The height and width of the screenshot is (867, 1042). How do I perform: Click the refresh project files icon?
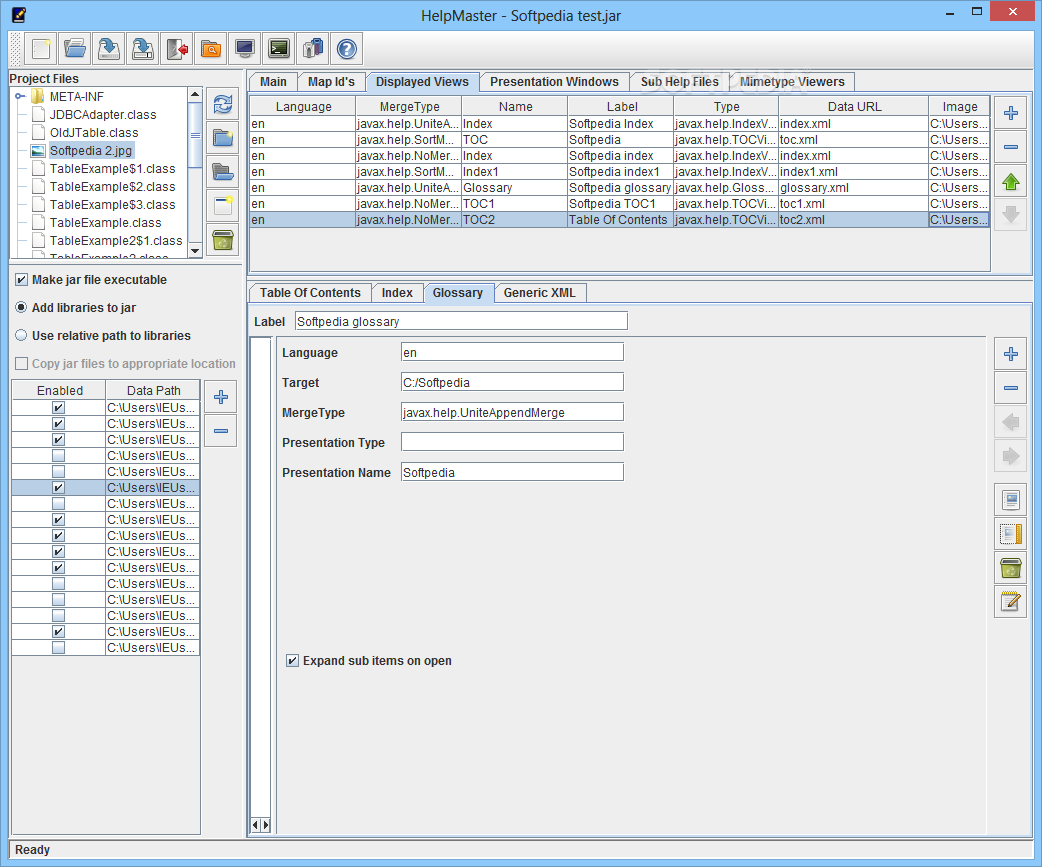223,104
